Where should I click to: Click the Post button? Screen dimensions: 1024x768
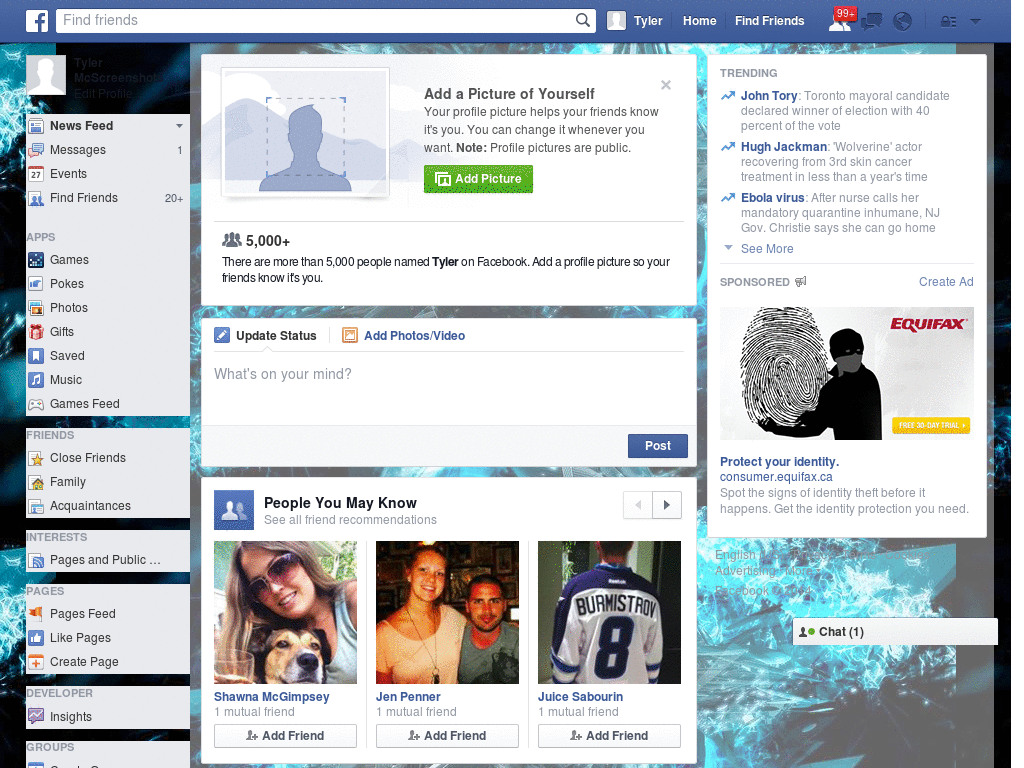click(x=658, y=446)
